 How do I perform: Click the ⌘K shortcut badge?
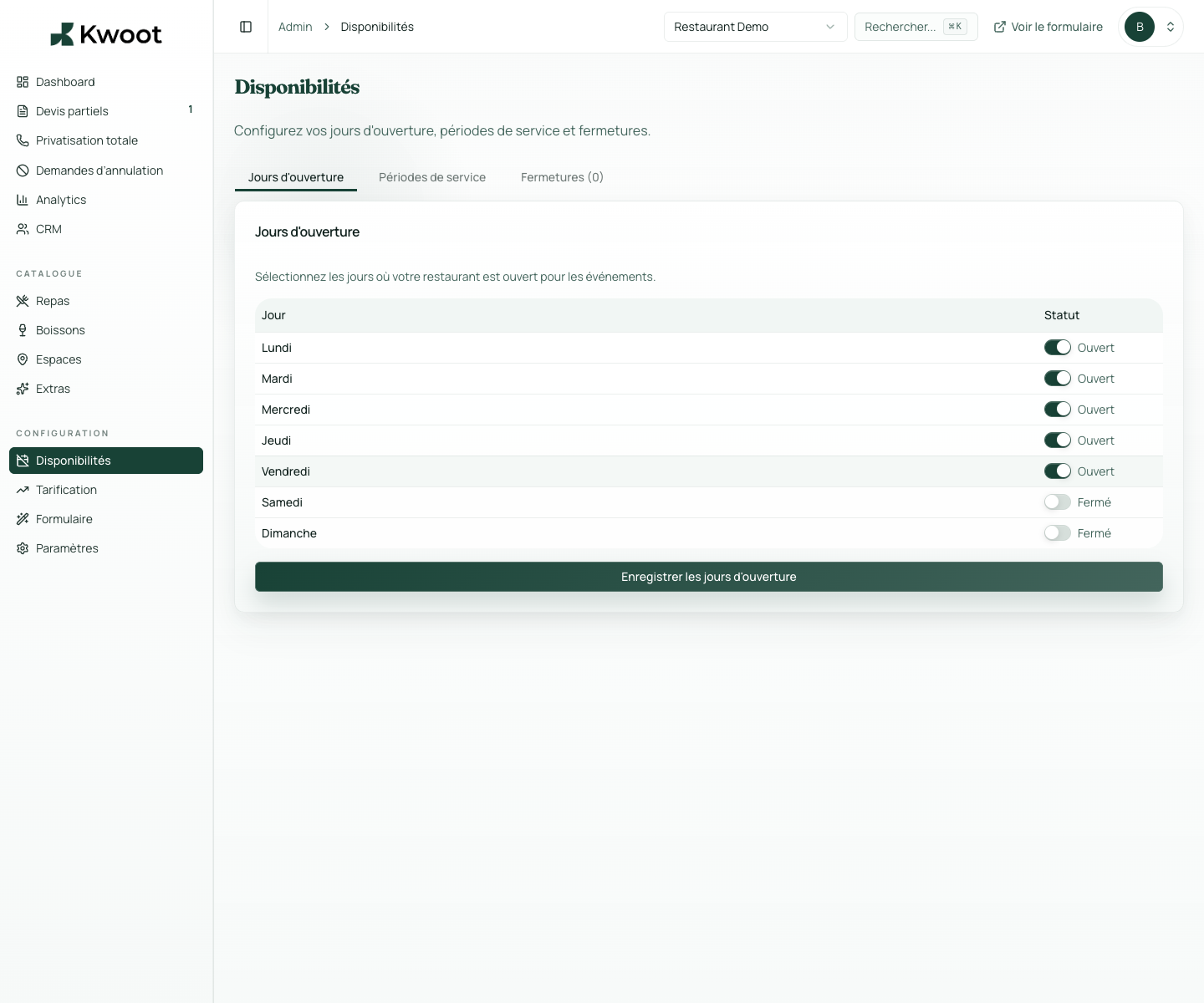click(x=955, y=27)
